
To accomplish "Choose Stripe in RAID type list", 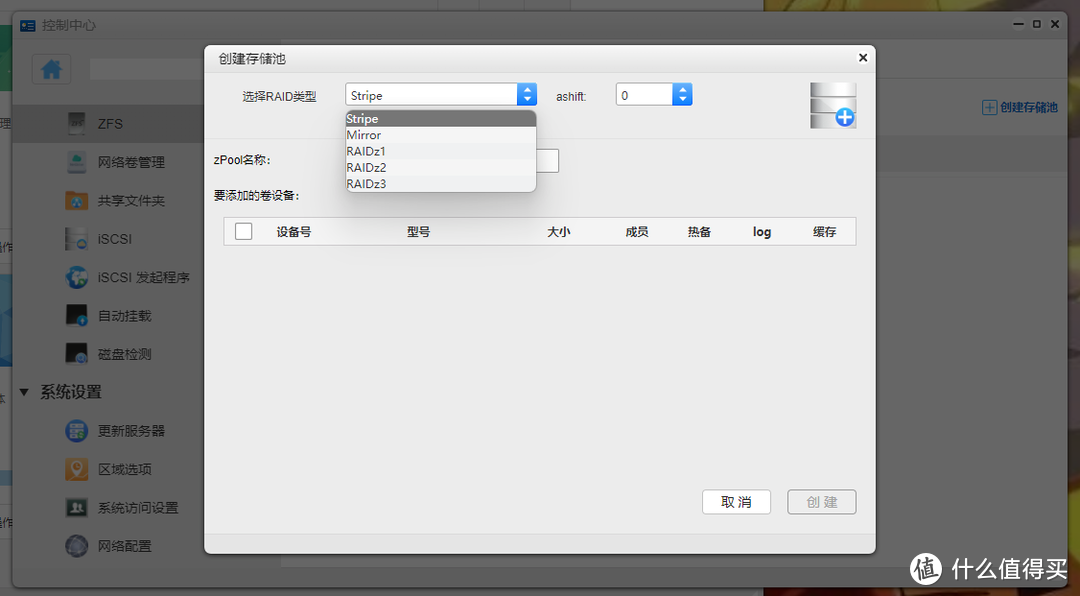I will click(x=441, y=119).
